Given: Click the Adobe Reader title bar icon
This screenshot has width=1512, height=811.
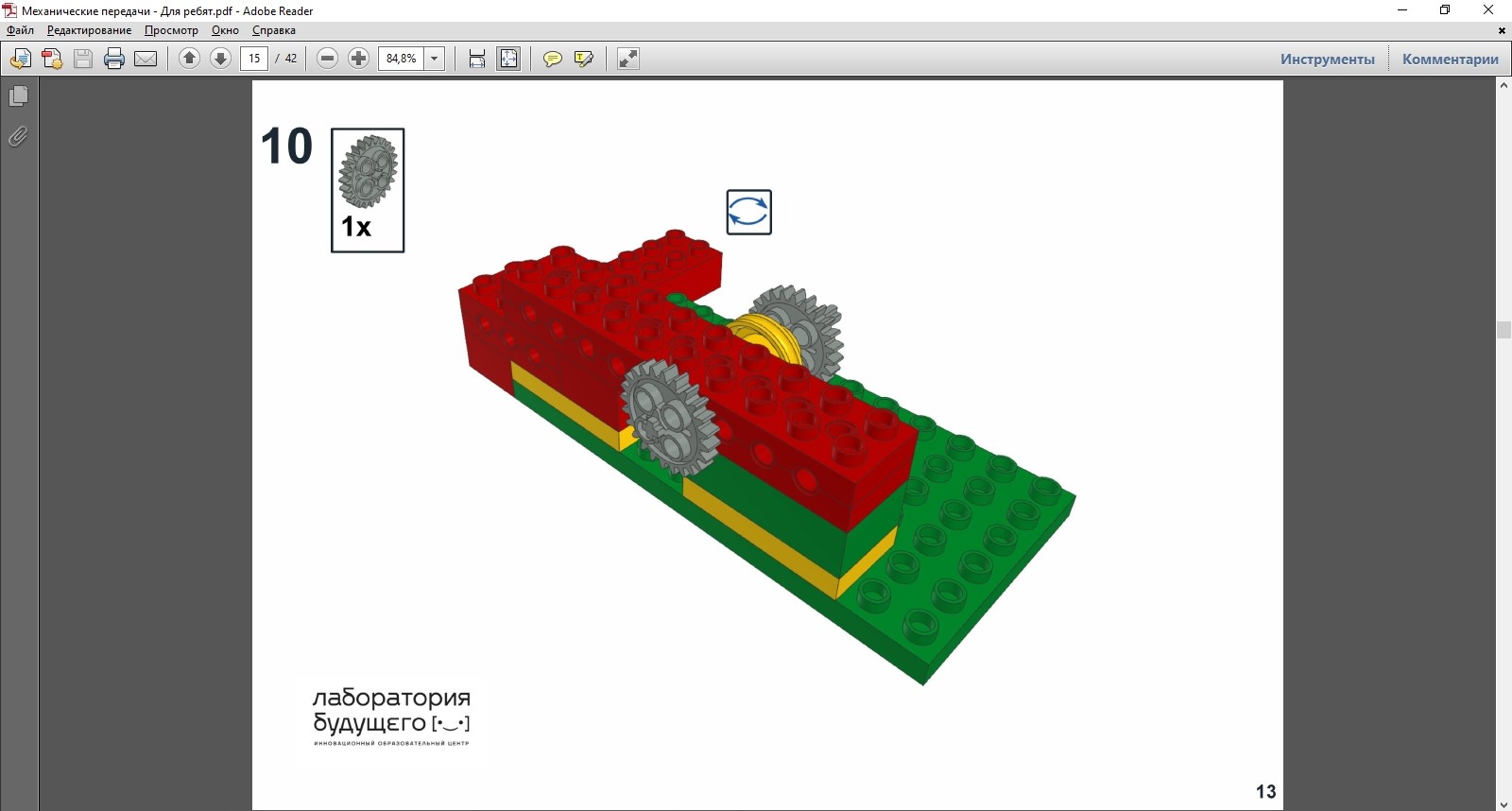Looking at the screenshot, I should tap(9, 10).
